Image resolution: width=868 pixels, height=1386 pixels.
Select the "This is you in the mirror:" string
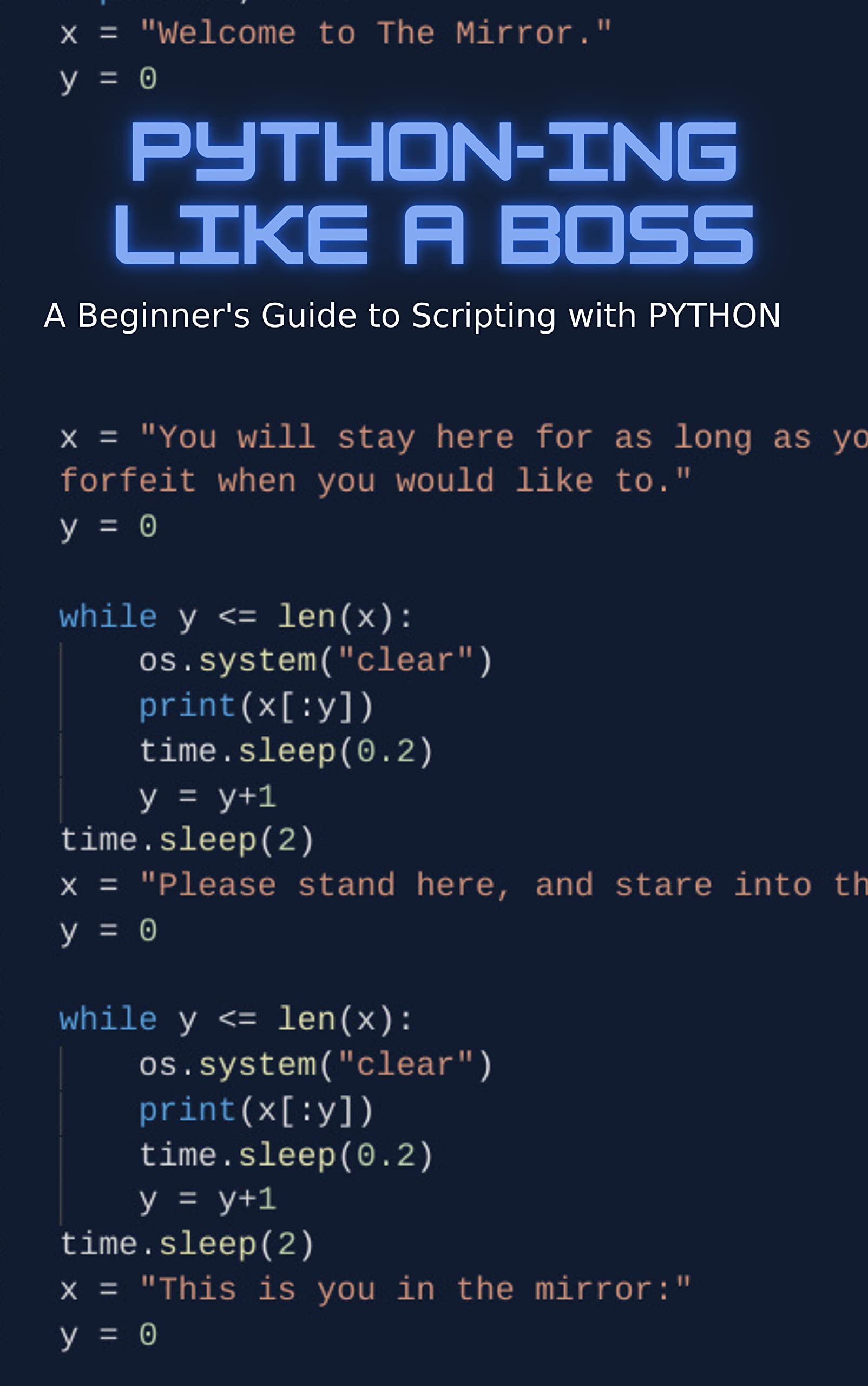point(415,1290)
